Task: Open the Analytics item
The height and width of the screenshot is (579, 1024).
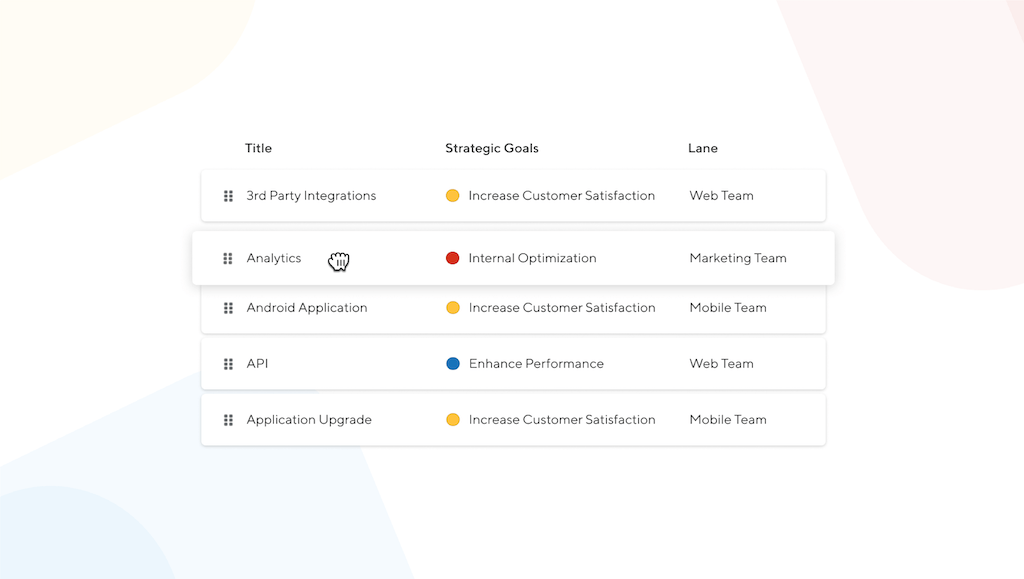Action: [273, 258]
